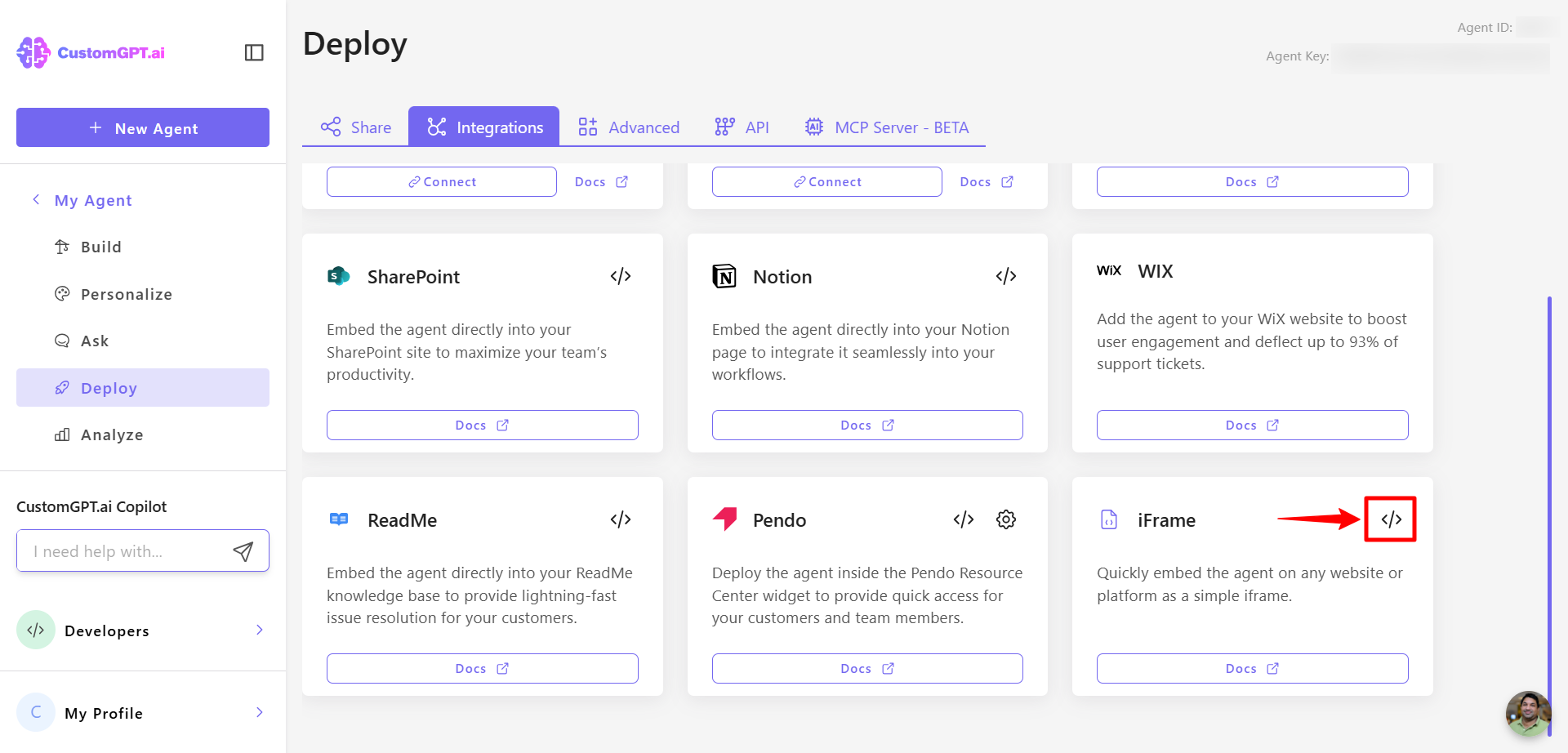Send Copilot message paper-plane icon
This screenshot has height=753, width=1568.
click(x=243, y=551)
